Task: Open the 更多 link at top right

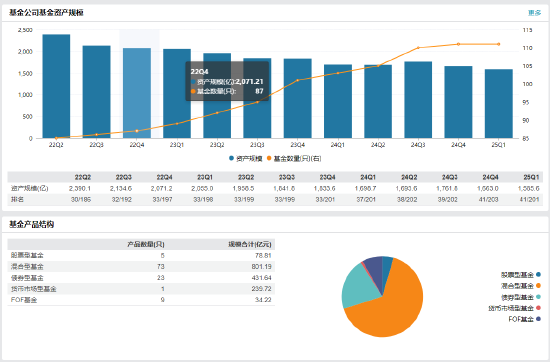Action: click(535, 13)
